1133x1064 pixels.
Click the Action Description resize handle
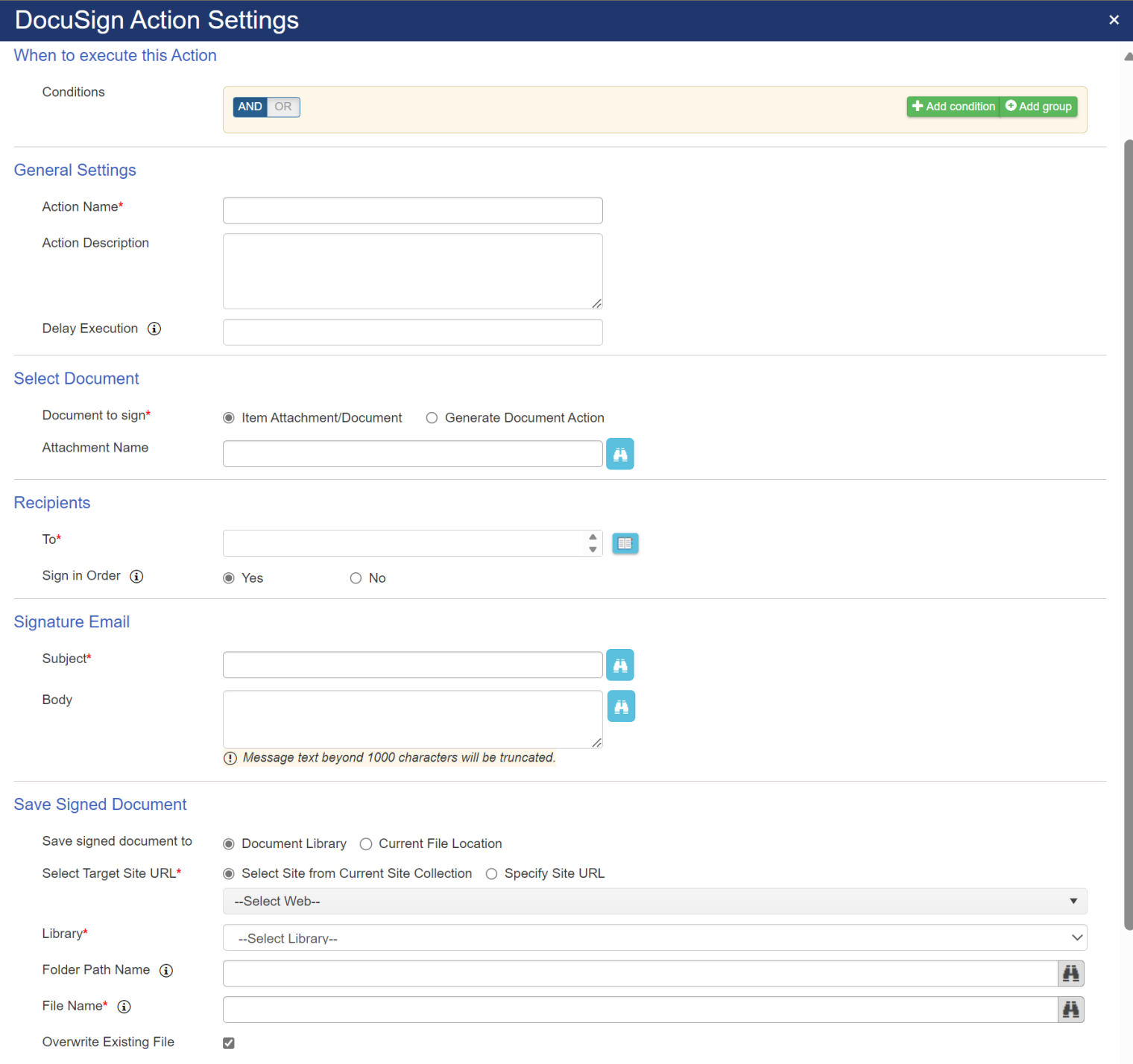pyautogui.click(x=597, y=303)
